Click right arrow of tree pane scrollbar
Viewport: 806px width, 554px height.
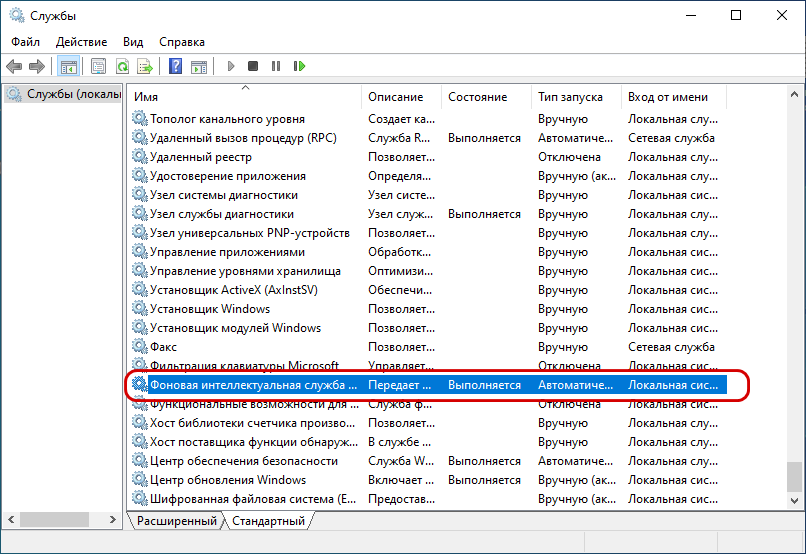pos(113,520)
